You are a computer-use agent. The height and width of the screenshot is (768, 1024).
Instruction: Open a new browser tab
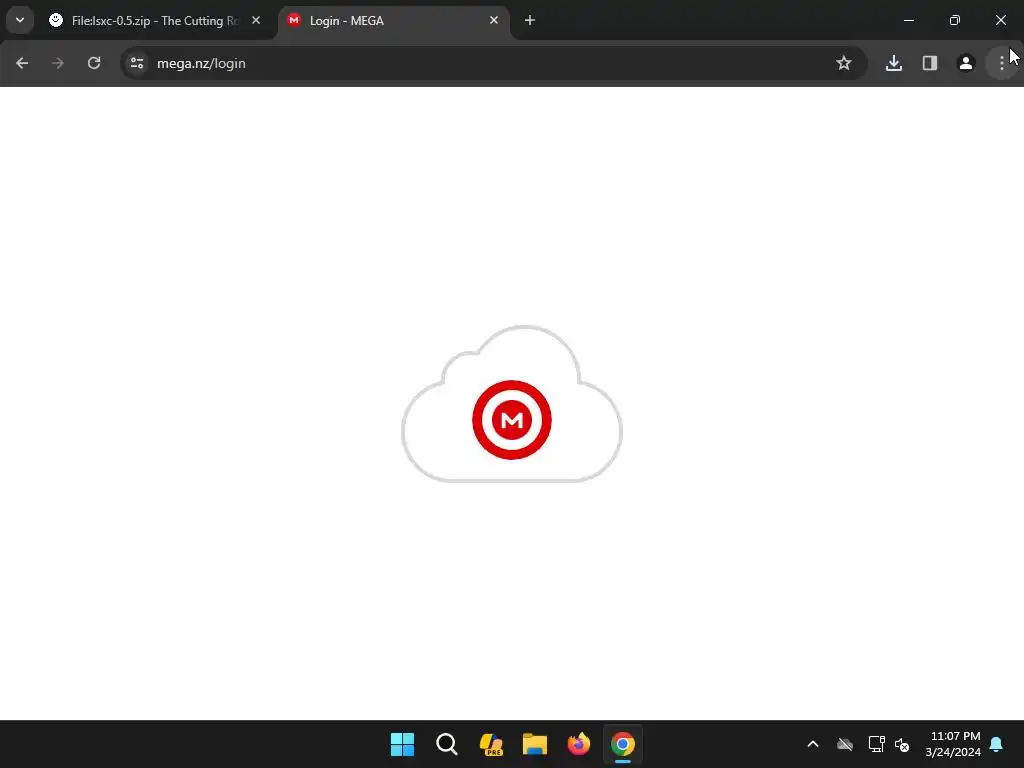point(530,20)
